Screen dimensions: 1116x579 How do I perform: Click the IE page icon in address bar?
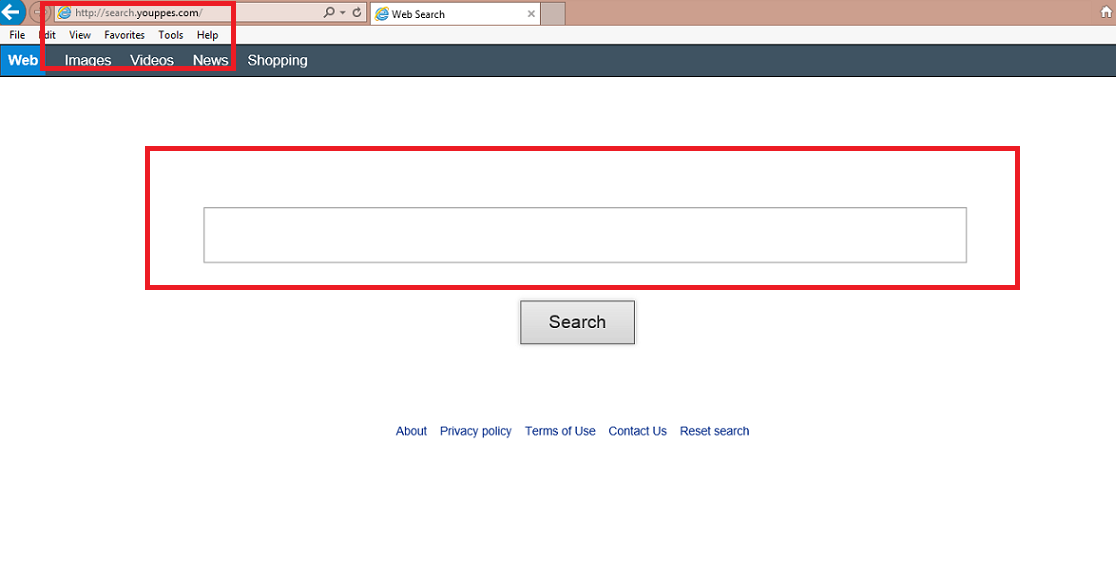[x=65, y=13]
